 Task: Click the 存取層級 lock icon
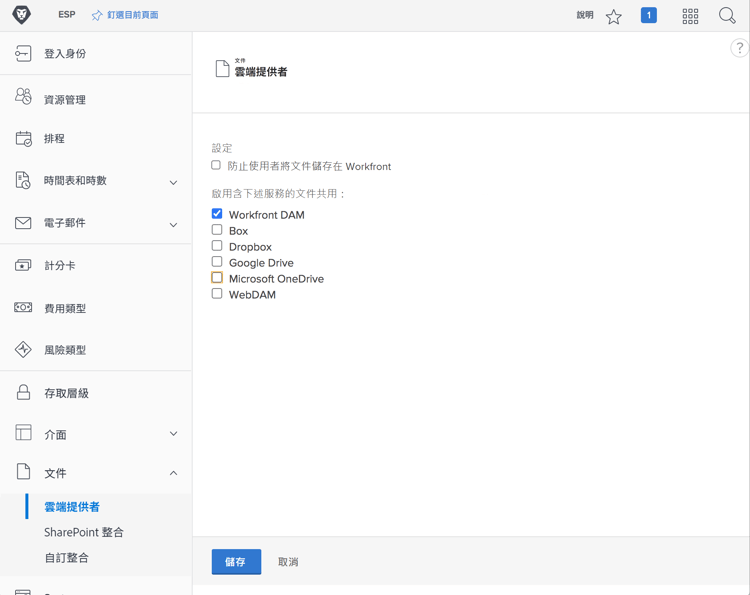pyautogui.click(x=23, y=392)
